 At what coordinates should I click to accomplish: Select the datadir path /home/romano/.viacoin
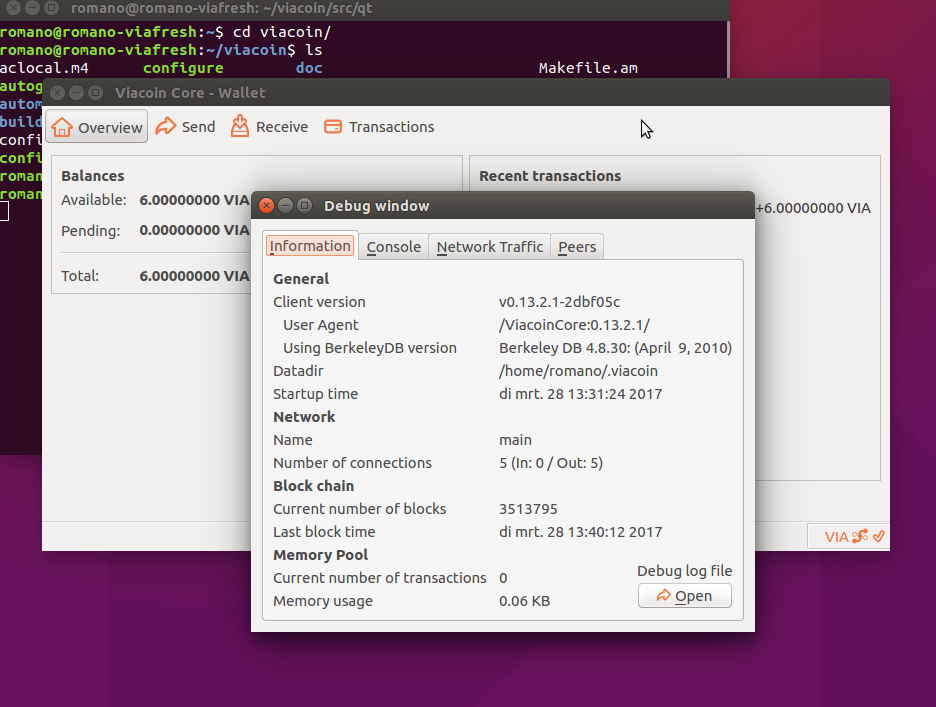(x=578, y=371)
